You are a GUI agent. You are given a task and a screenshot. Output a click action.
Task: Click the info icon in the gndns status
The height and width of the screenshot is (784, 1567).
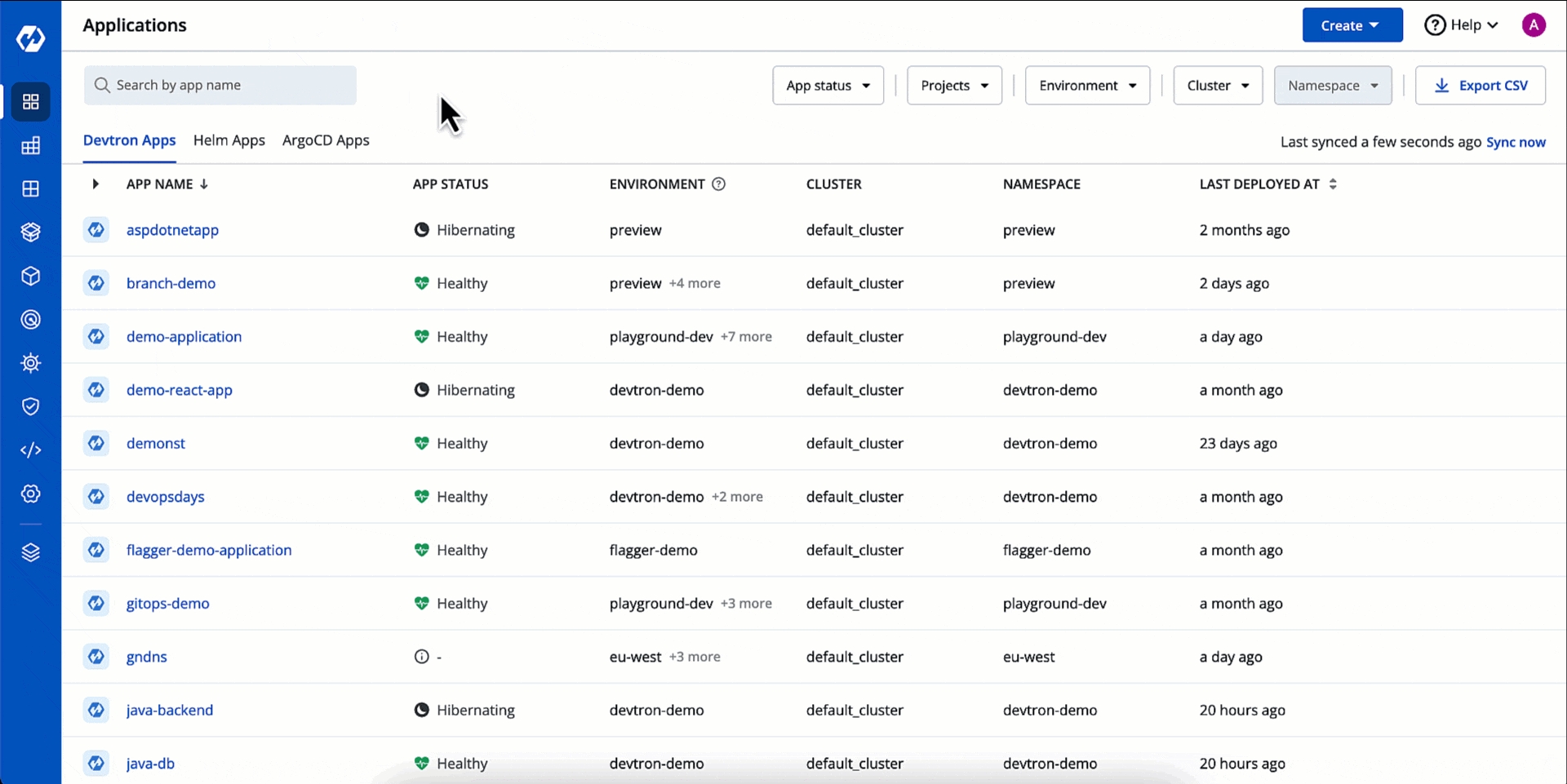coord(421,657)
